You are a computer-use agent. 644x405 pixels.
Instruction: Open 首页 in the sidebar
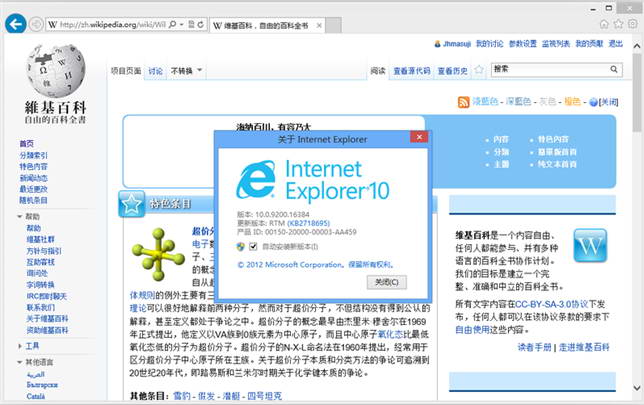click(27, 144)
